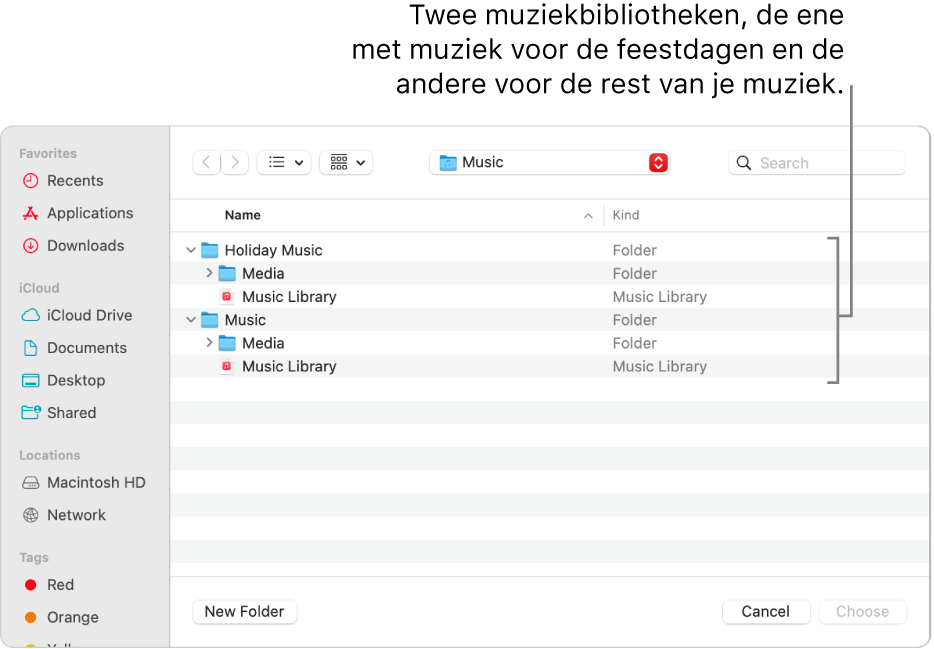Select Macintosh HD under Locations
The width and height of the screenshot is (934, 649).
pyautogui.click(x=95, y=483)
